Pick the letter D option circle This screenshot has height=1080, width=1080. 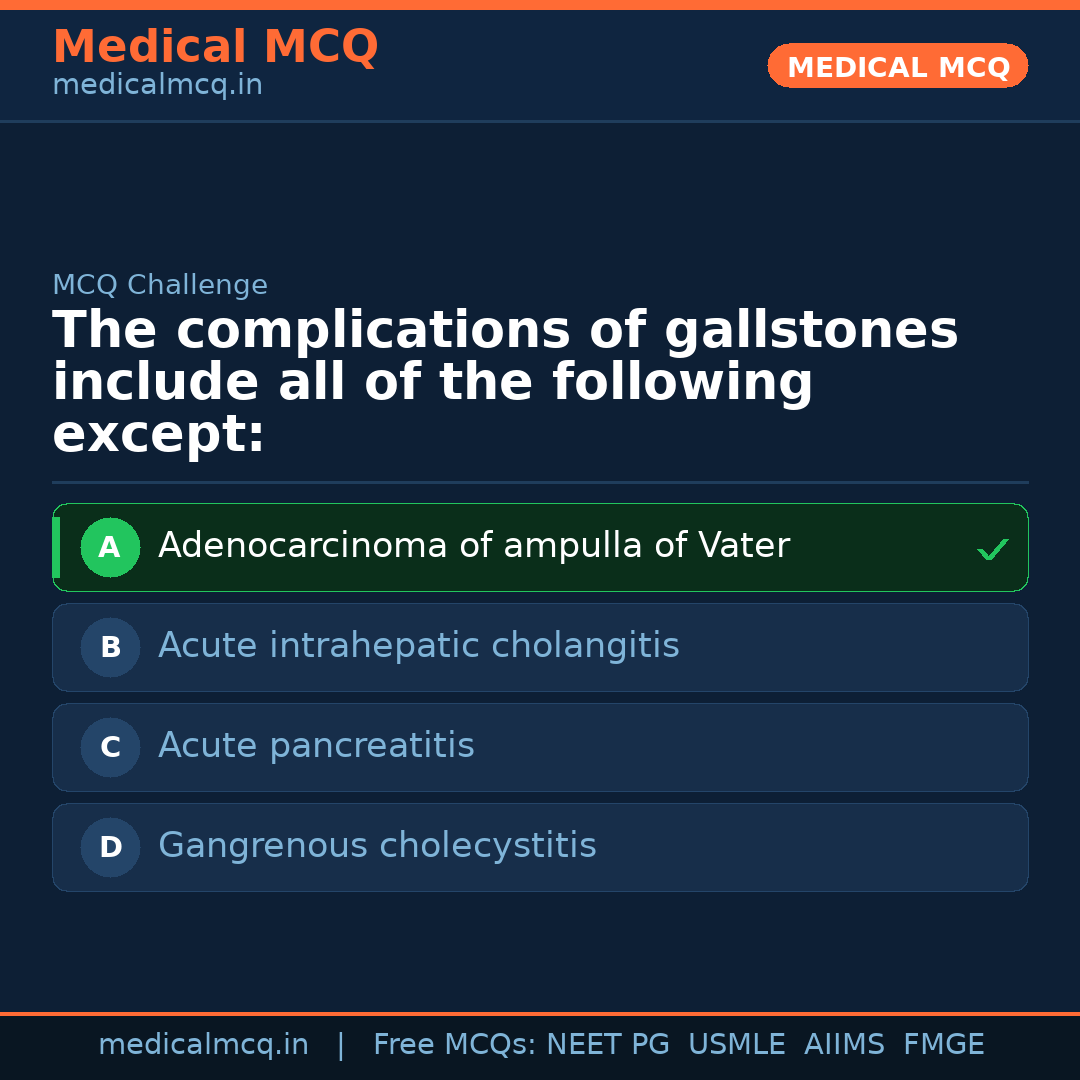click(x=110, y=847)
